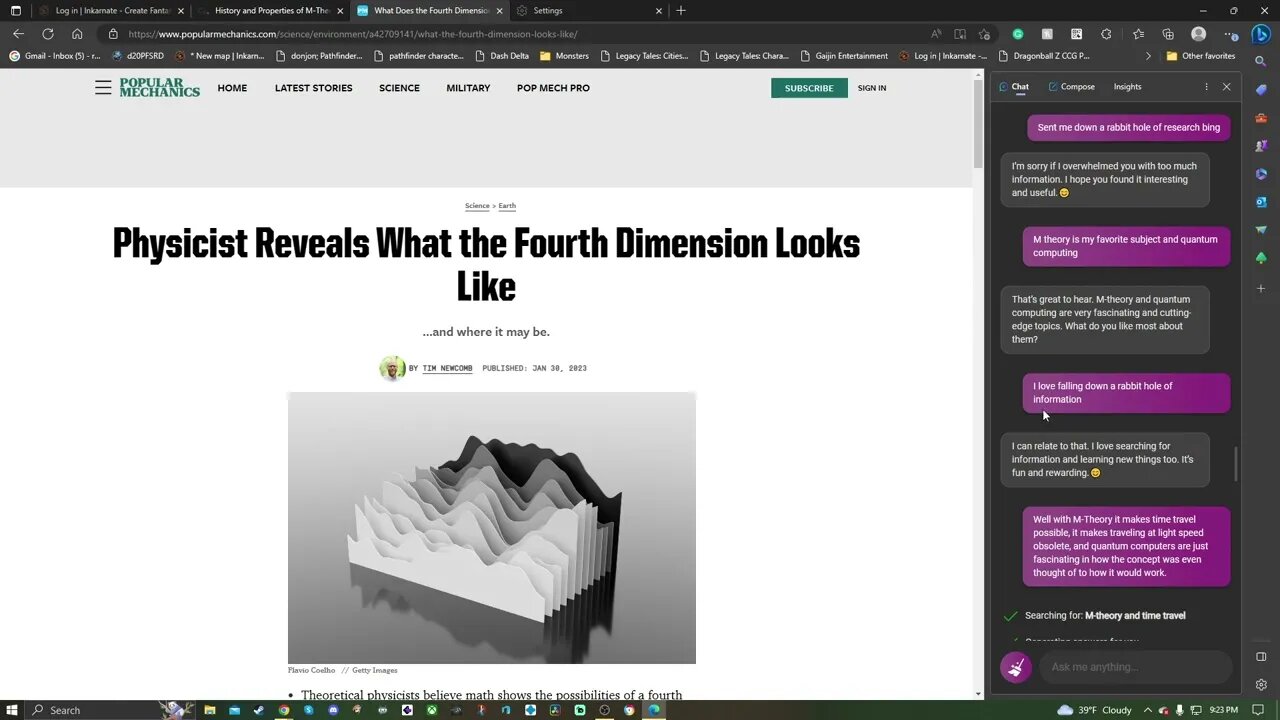Image resolution: width=1280 pixels, height=720 pixels.
Task: Open the Dash Delta bookmark
Action: tap(502, 56)
